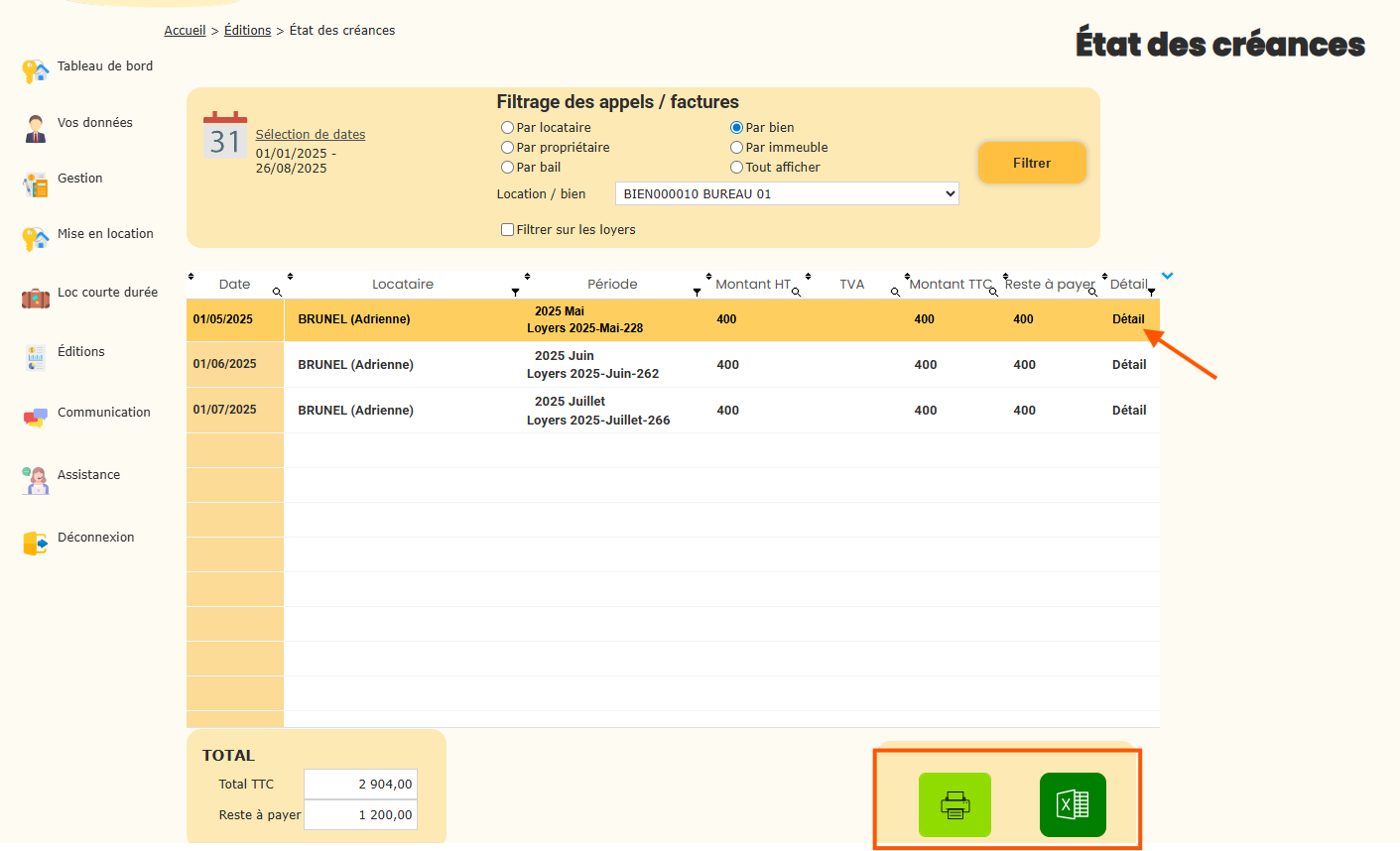Open the Location / bien dropdown

[787, 194]
